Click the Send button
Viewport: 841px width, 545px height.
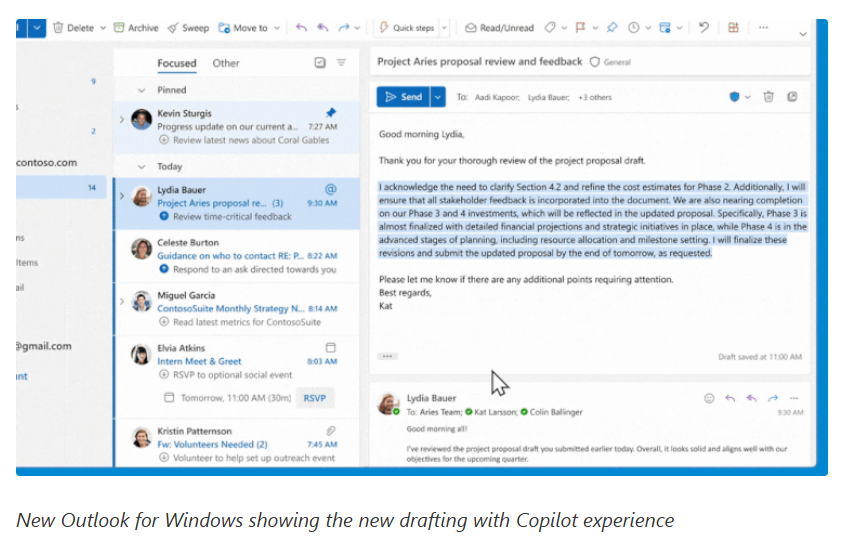tap(403, 97)
